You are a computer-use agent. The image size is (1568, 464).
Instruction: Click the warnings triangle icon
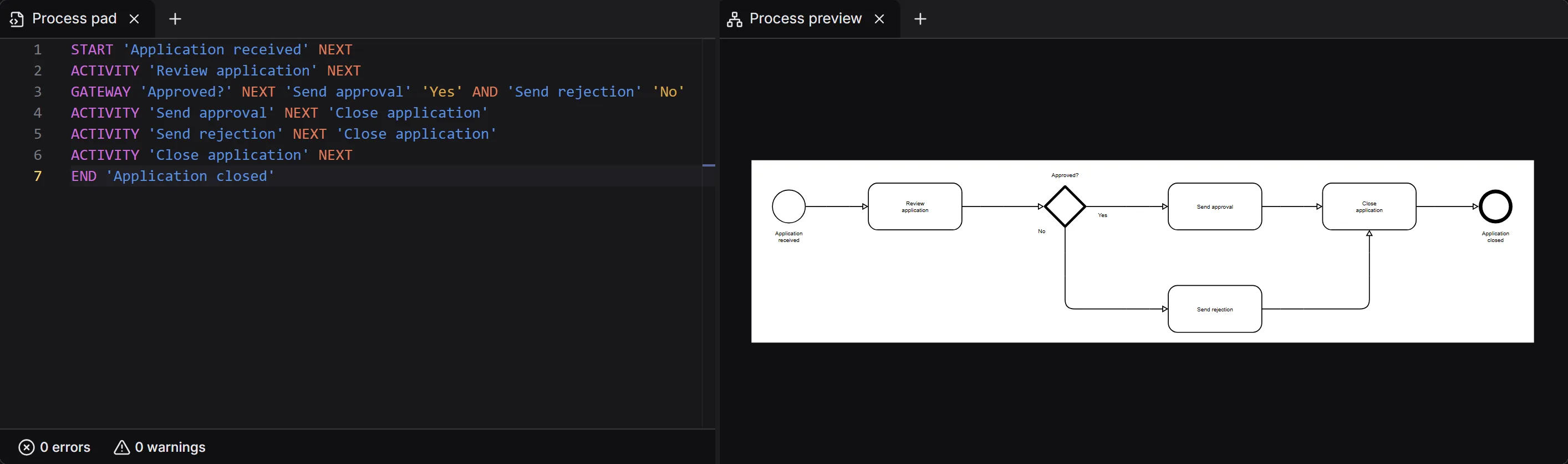(122, 447)
